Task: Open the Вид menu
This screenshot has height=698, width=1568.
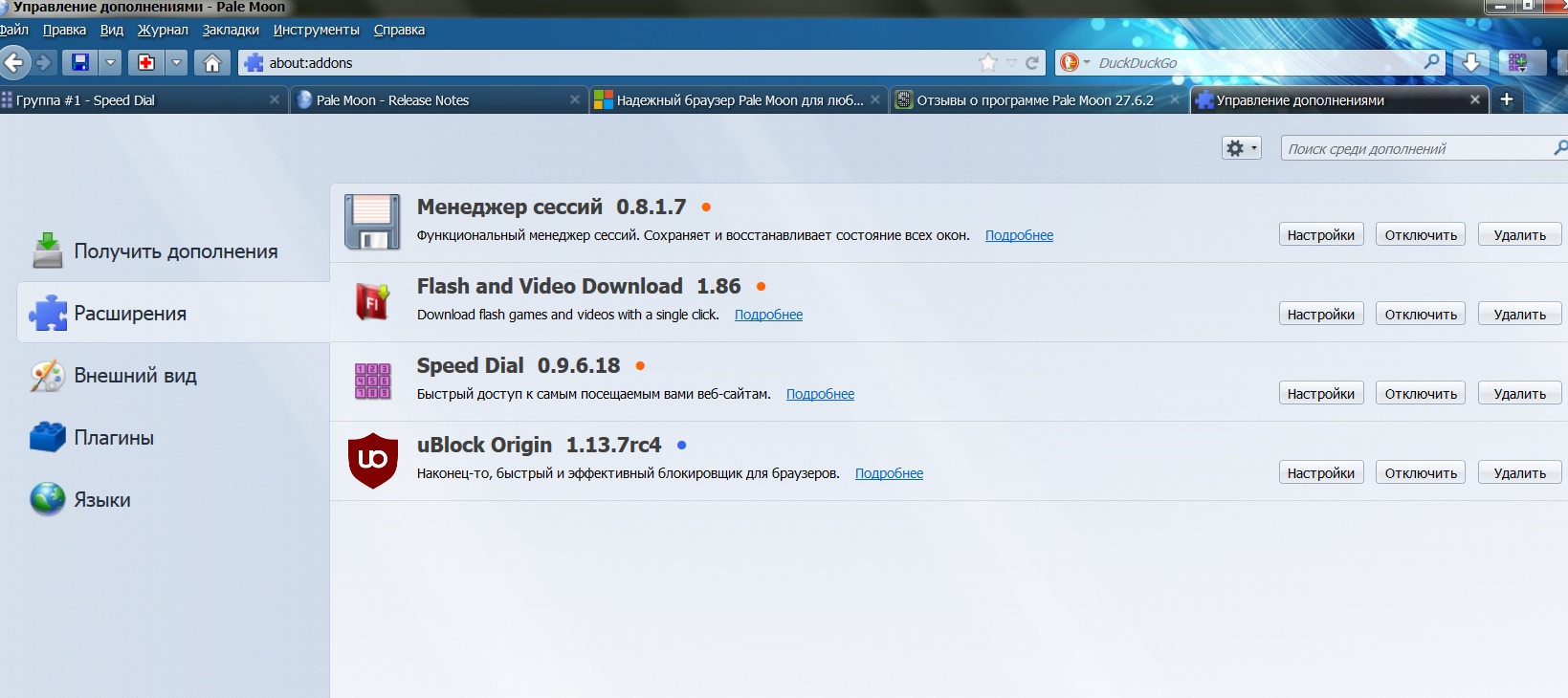Action: coord(112,31)
